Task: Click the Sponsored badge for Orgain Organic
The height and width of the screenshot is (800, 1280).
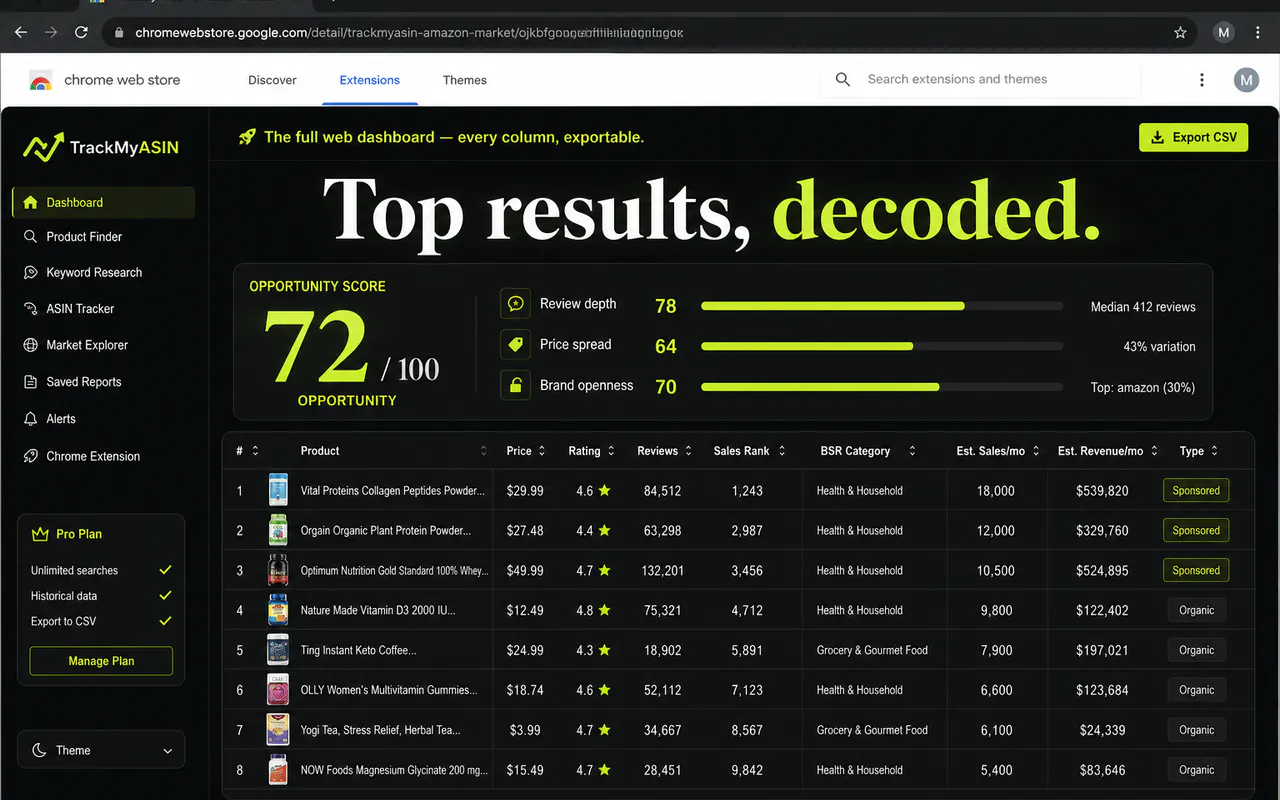Action: click(1196, 531)
